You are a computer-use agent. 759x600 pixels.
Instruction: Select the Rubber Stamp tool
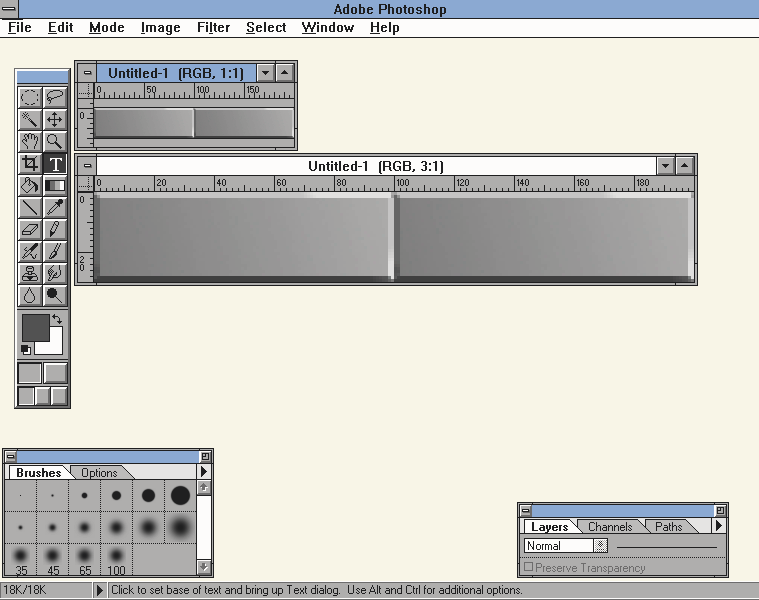click(30, 273)
